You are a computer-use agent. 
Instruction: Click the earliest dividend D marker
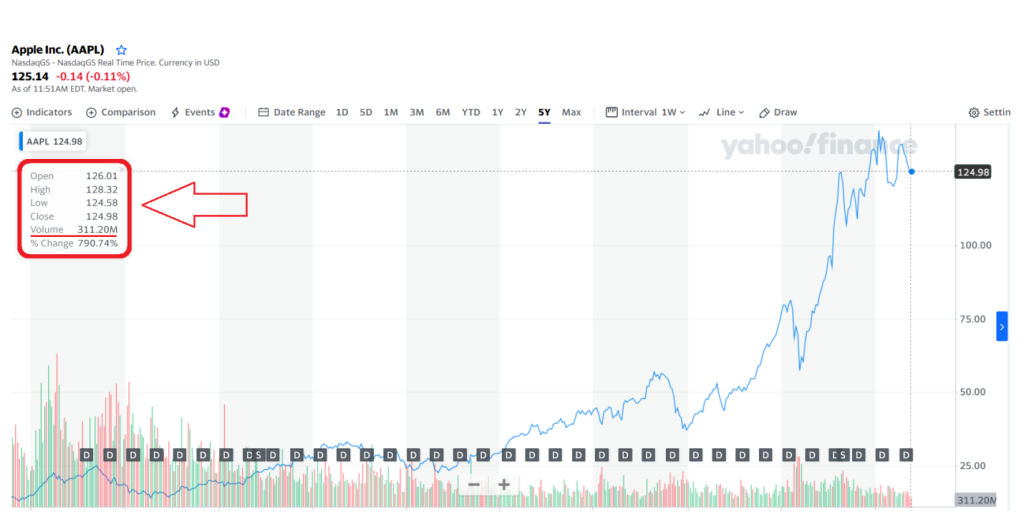86,455
